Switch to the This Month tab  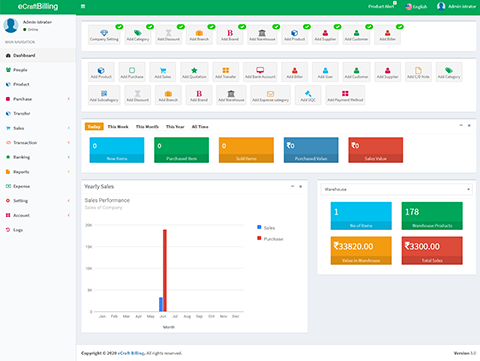tap(147, 127)
